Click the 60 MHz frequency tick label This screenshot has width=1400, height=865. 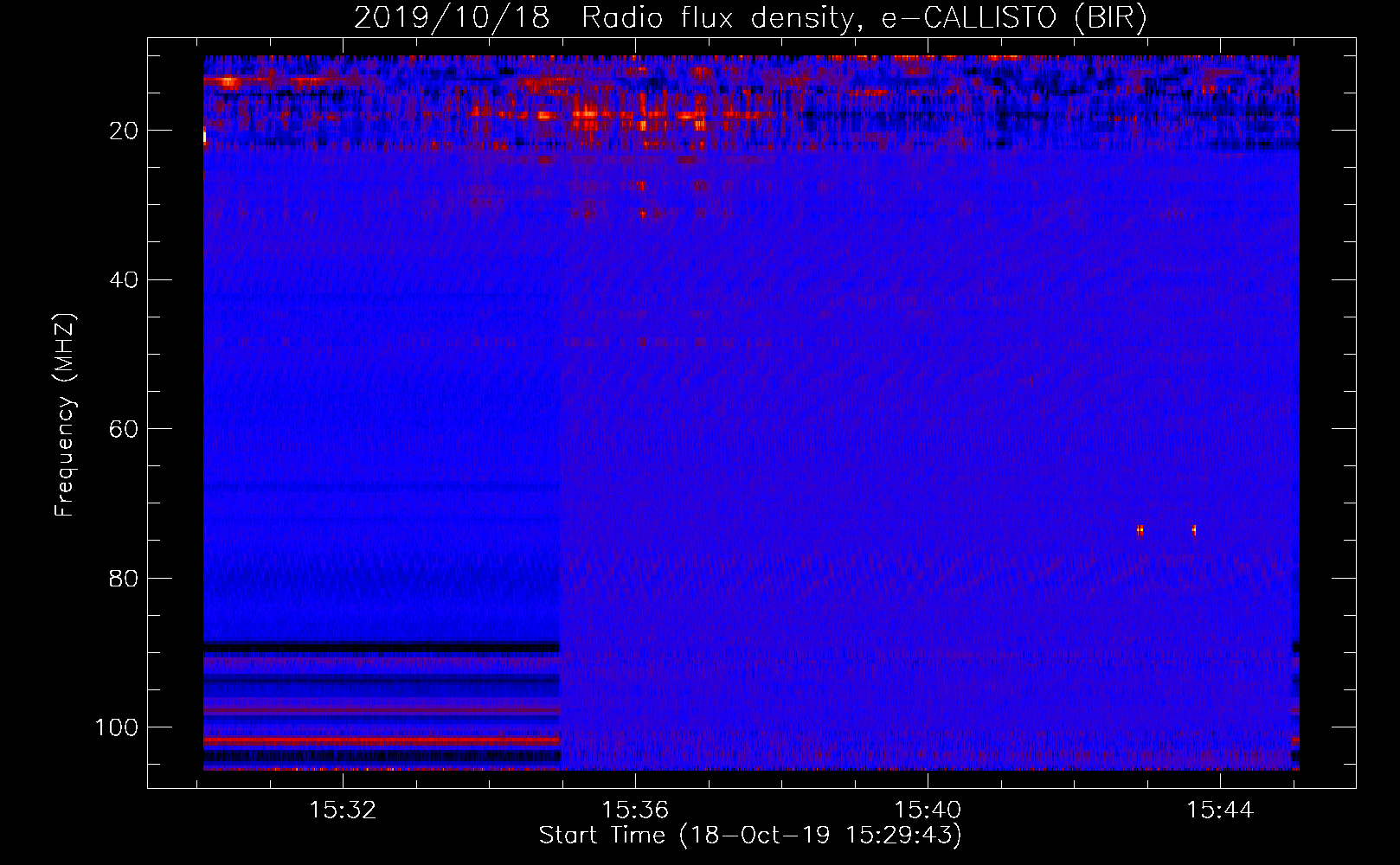125,429
